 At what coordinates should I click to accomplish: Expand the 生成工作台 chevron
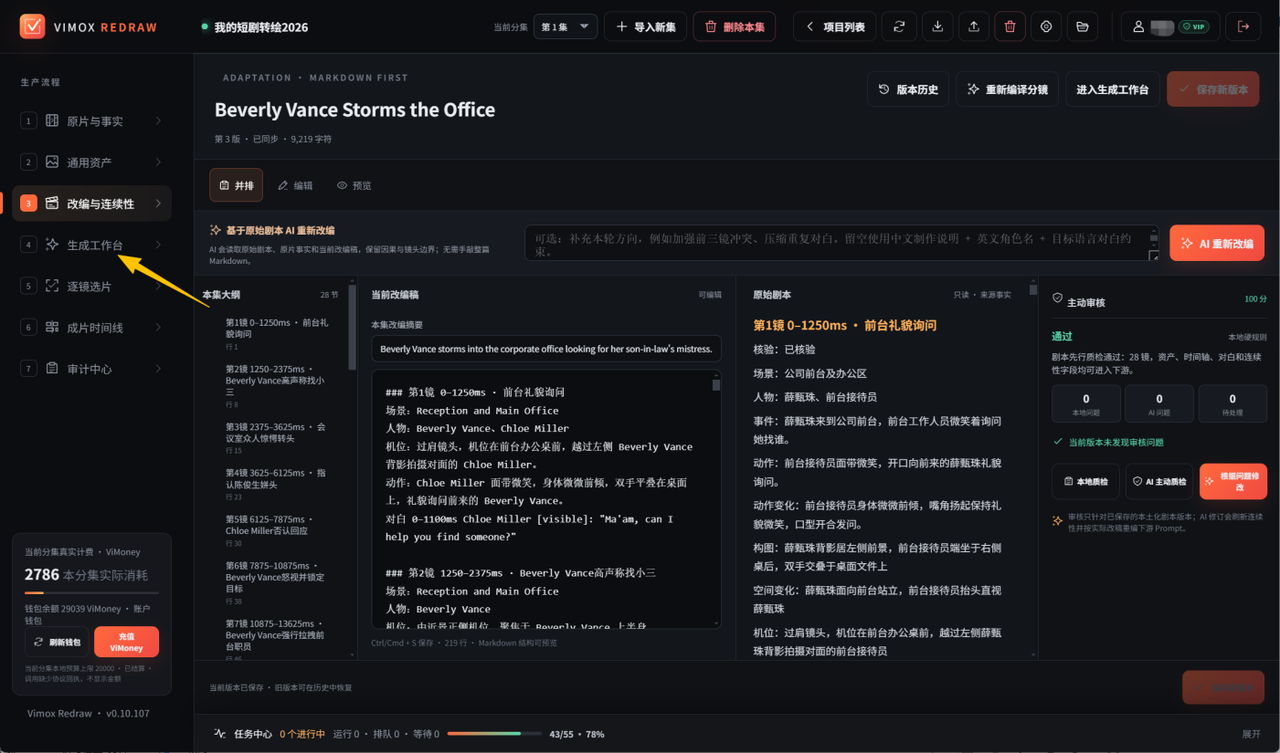[x=158, y=245]
